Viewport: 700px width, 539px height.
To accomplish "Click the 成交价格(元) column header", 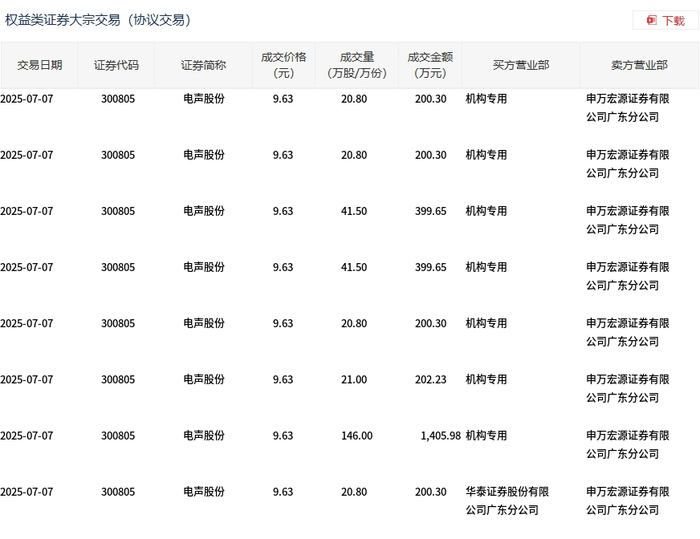I will coord(284,65).
